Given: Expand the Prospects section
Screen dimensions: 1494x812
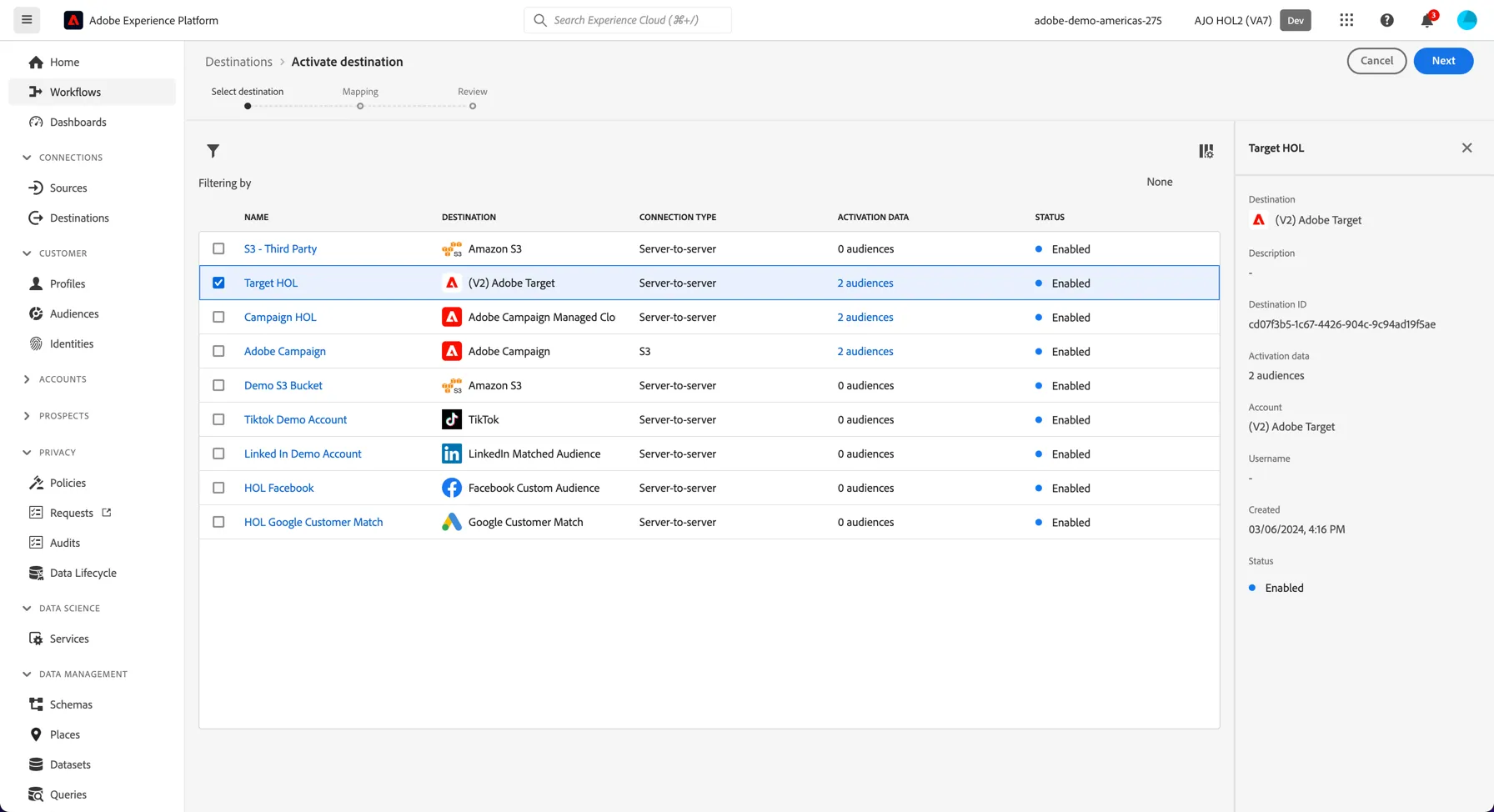Looking at the screenshot, I should point(27,416).
